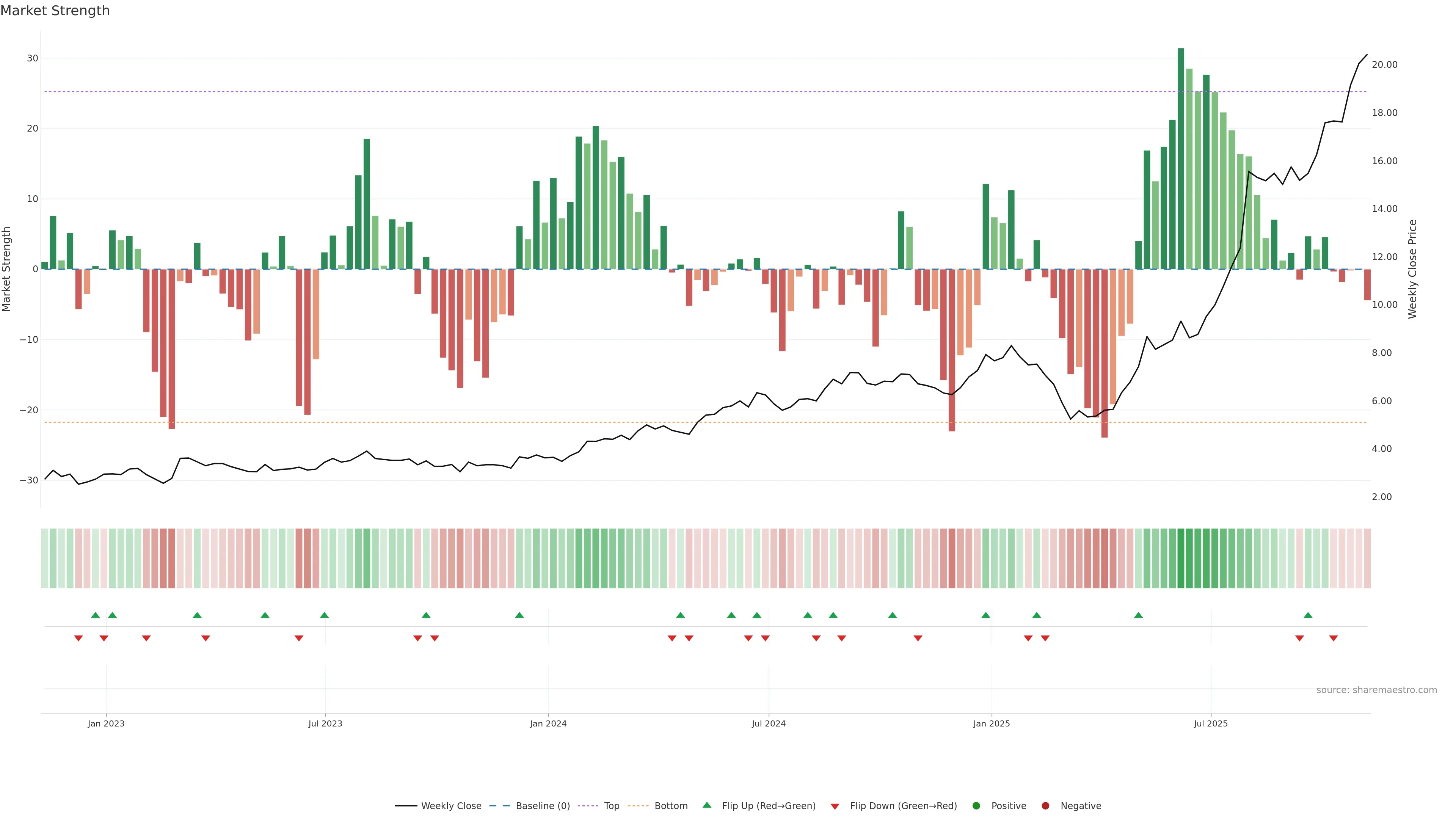Click the Jan 2023 x-axis label

pyautogui.click(x=106, y=723)
